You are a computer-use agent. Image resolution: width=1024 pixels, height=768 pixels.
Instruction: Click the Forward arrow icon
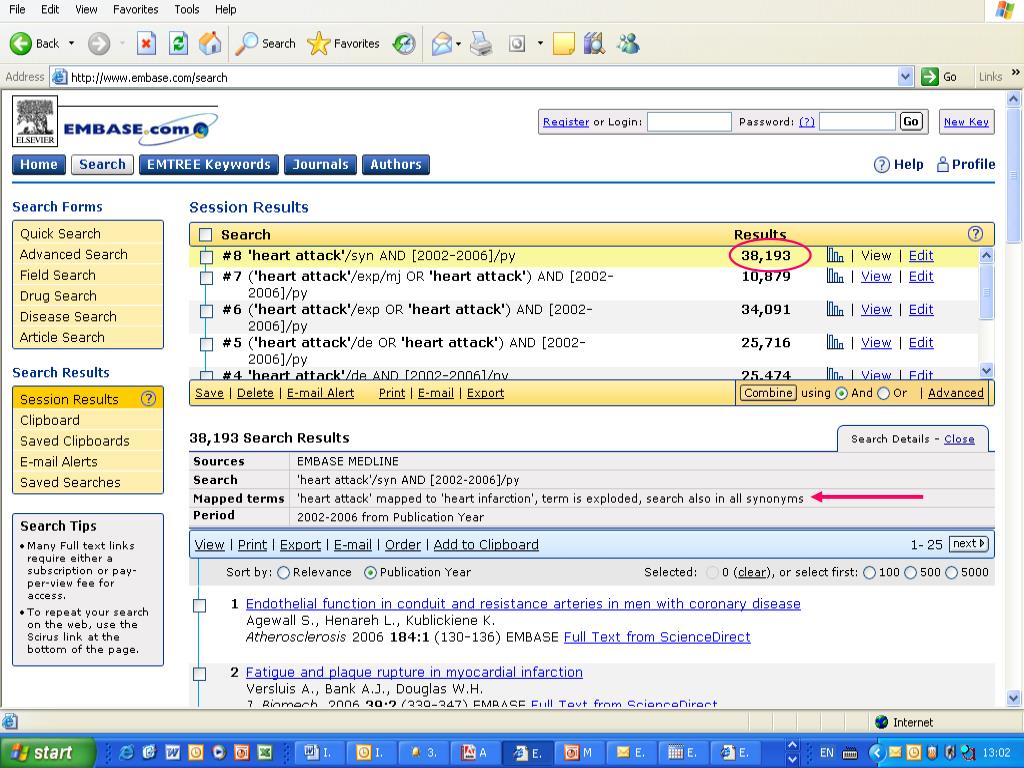pos(99,44)
